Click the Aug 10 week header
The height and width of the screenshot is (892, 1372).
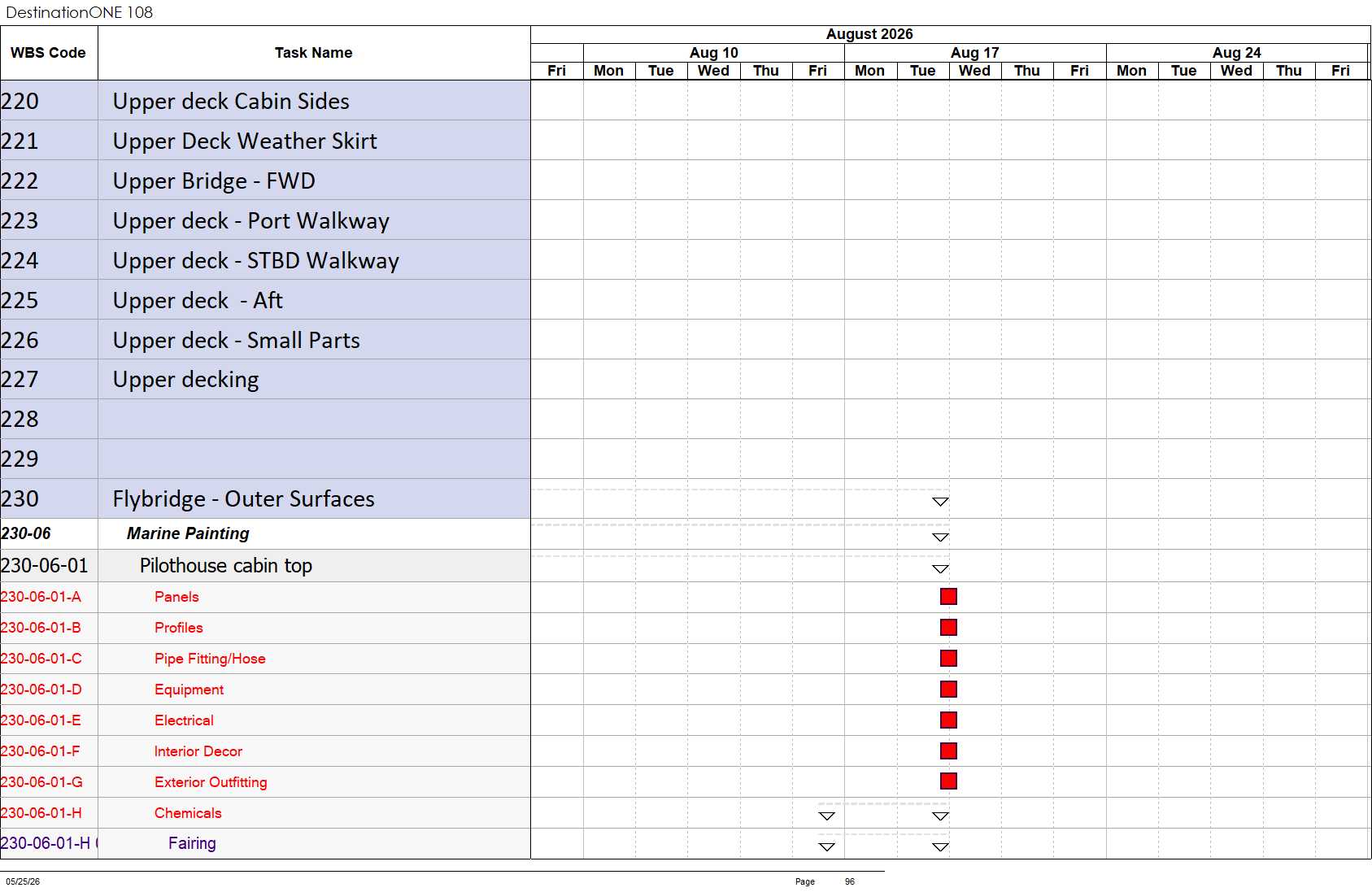click(714, 53)
